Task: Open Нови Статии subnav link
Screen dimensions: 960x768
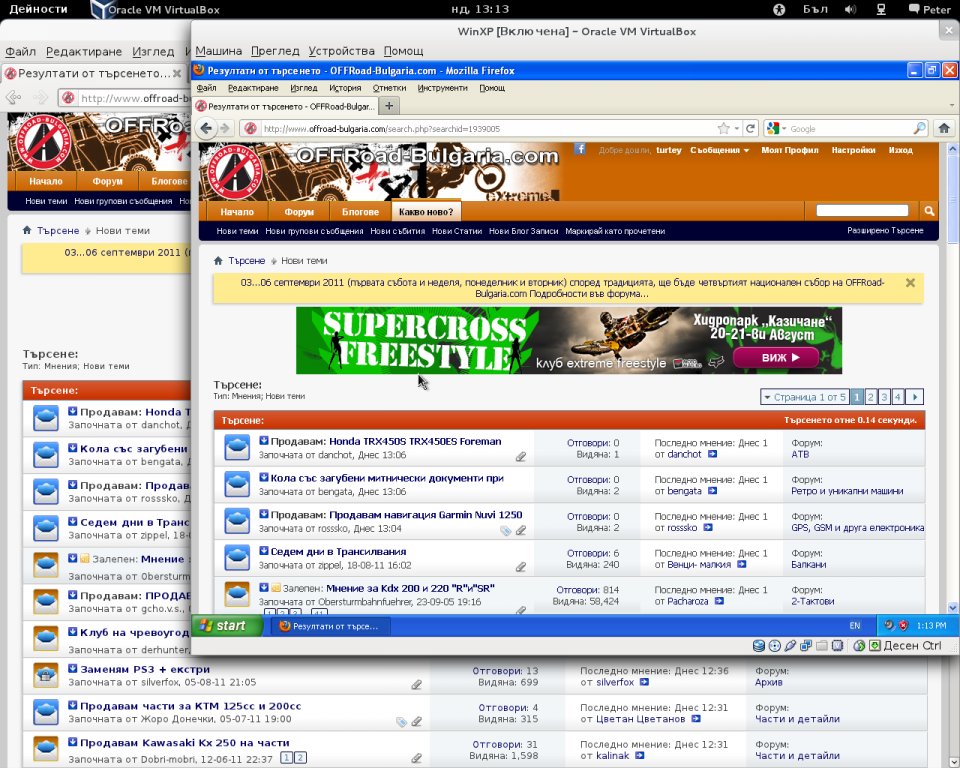Action: (x=457, y=231)
